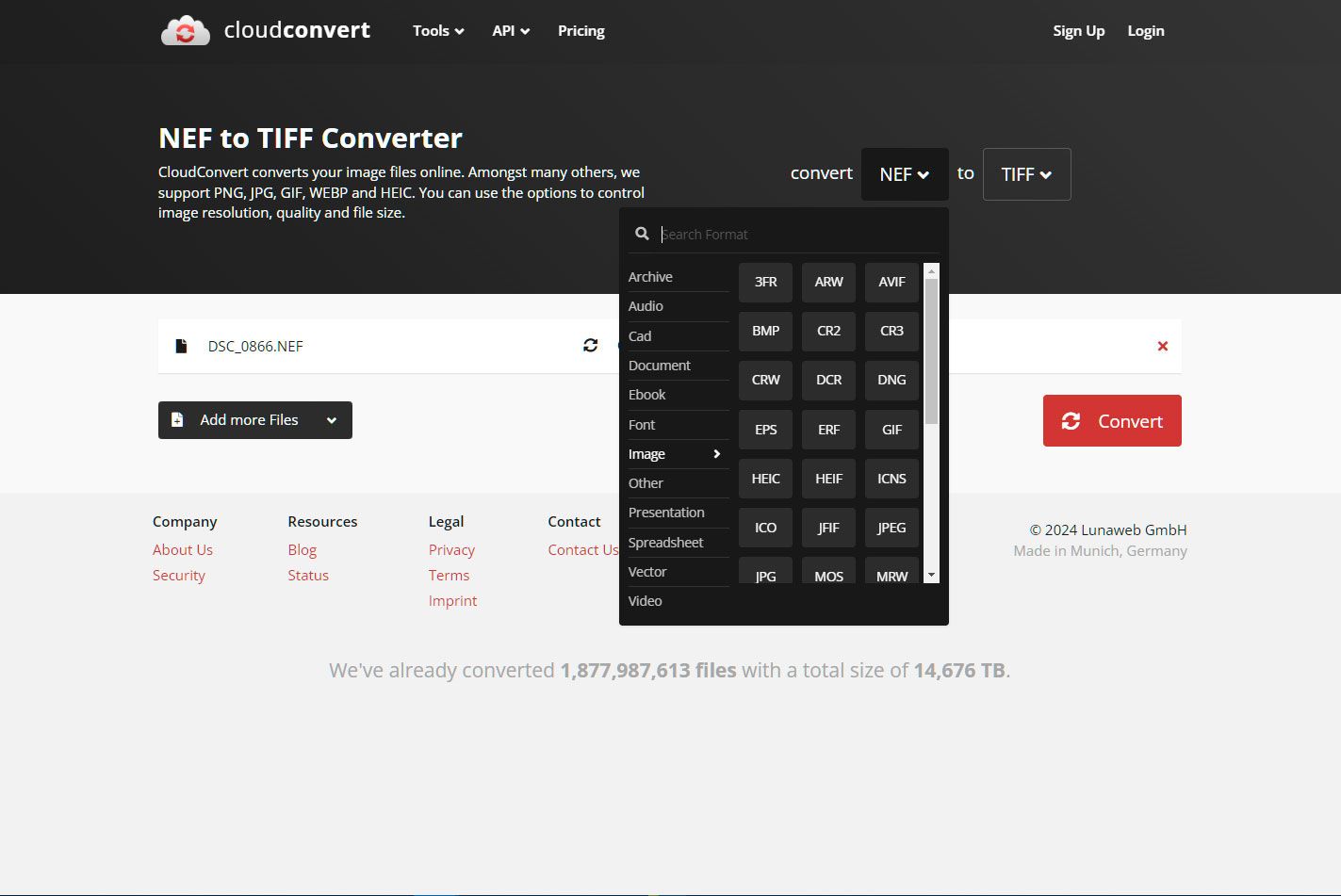Image resolution: width=1341 pixels, height=896 pixels.
Task: Select the Vector category
Action: click(x=679, y=572)
